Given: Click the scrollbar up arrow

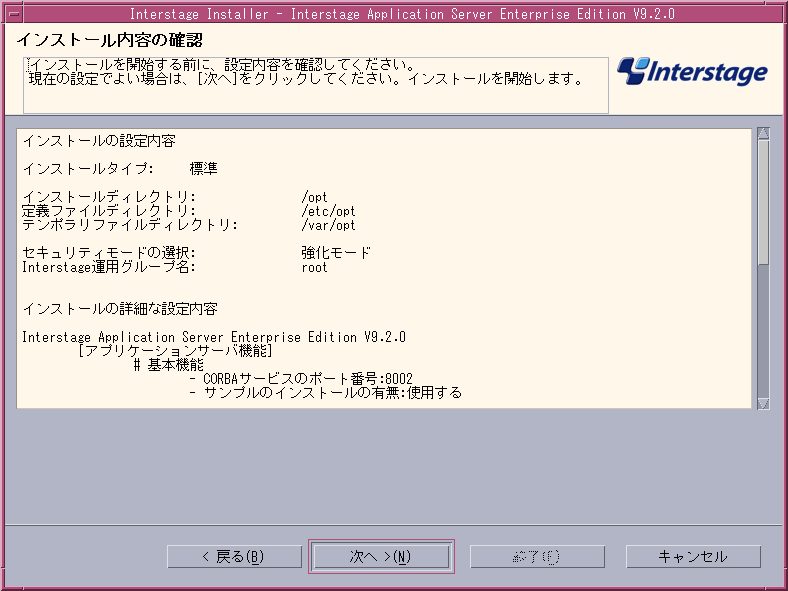Looking at the screenshot, I should pos(763,133).
